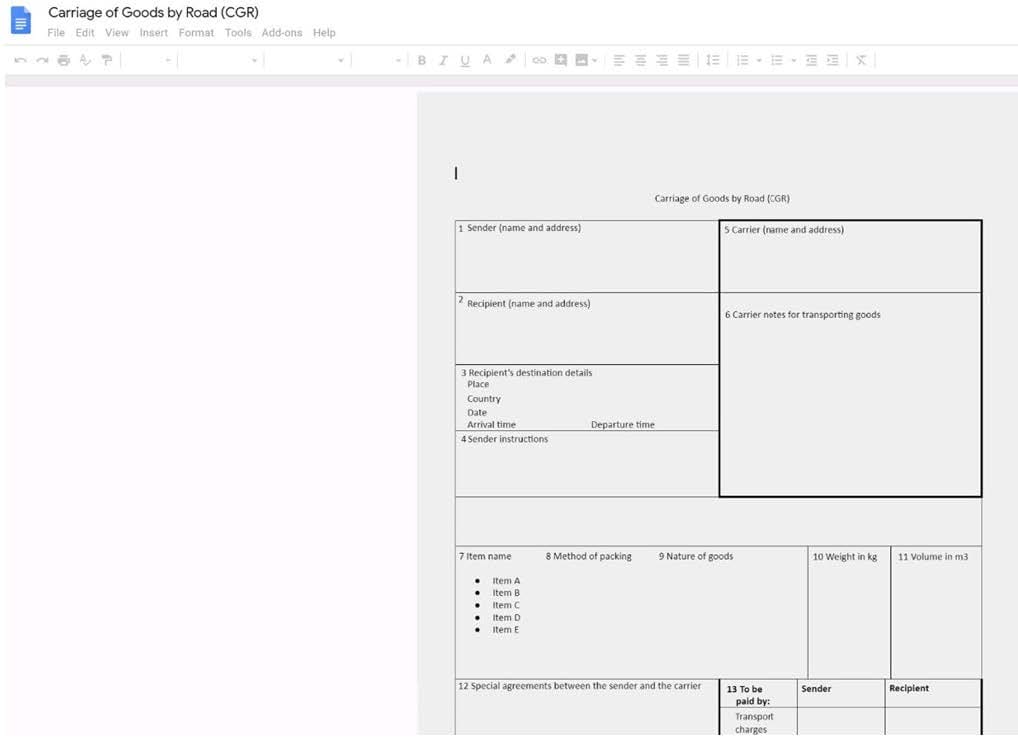
Task: Expand the numbered list options arrow
Action: 759,61
